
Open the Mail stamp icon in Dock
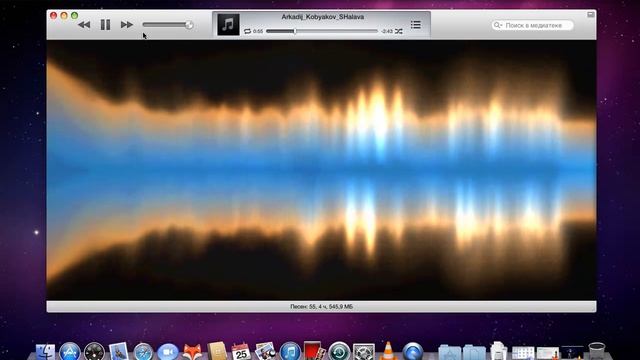tap(119, 352)
